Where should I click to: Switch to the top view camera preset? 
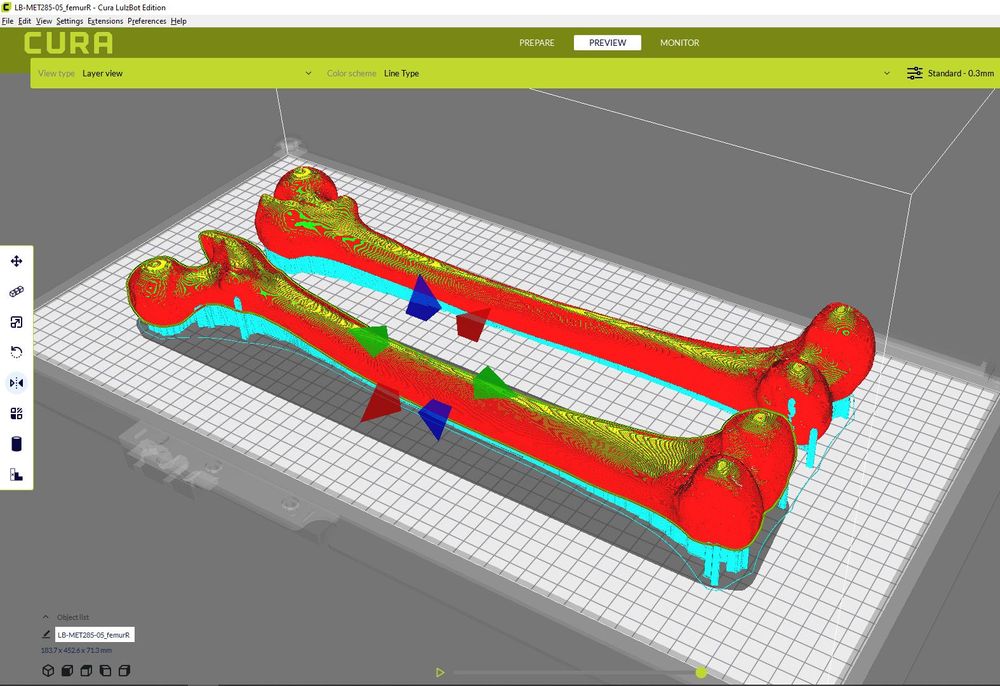pyautogui.click(x=86, y=671)
